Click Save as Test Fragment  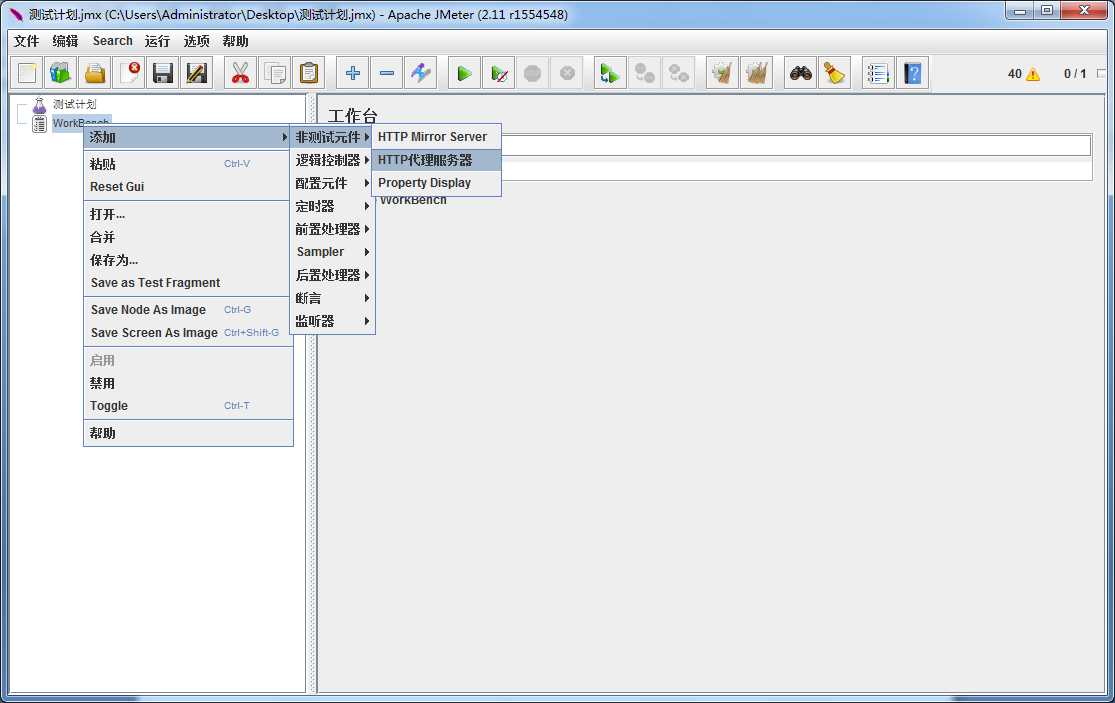coord(188,282)
